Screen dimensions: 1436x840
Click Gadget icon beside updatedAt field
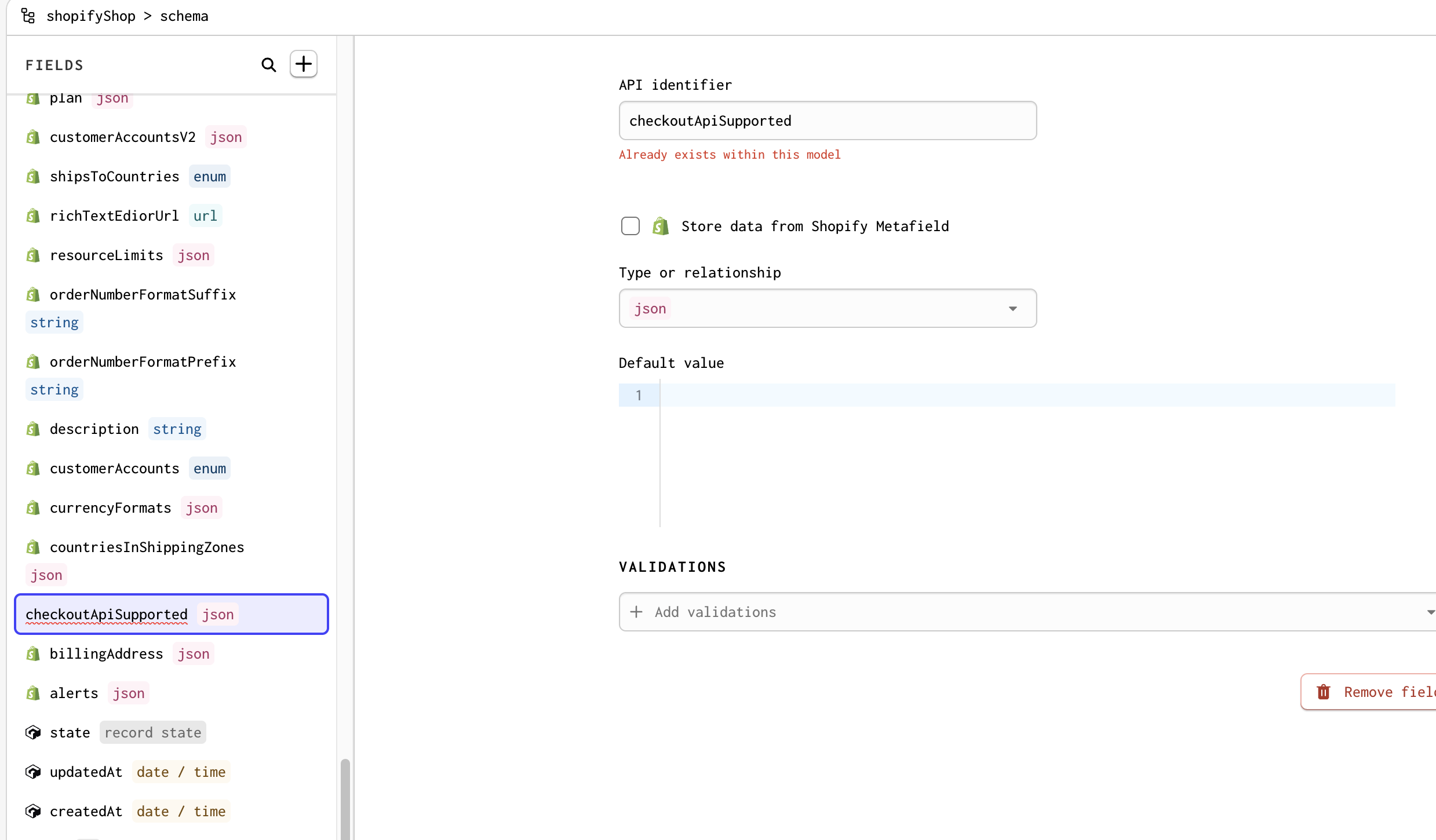33,772
